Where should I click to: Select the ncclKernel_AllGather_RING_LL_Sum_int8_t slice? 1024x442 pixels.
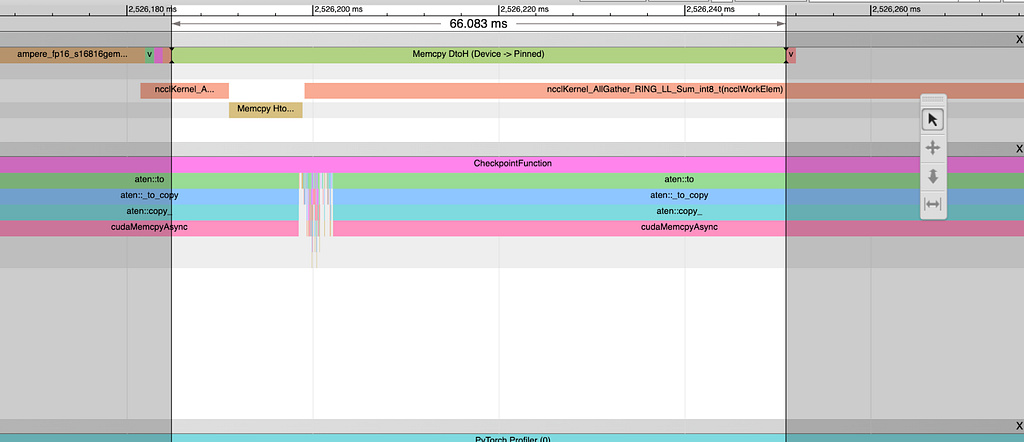click(x=664, y=91)
